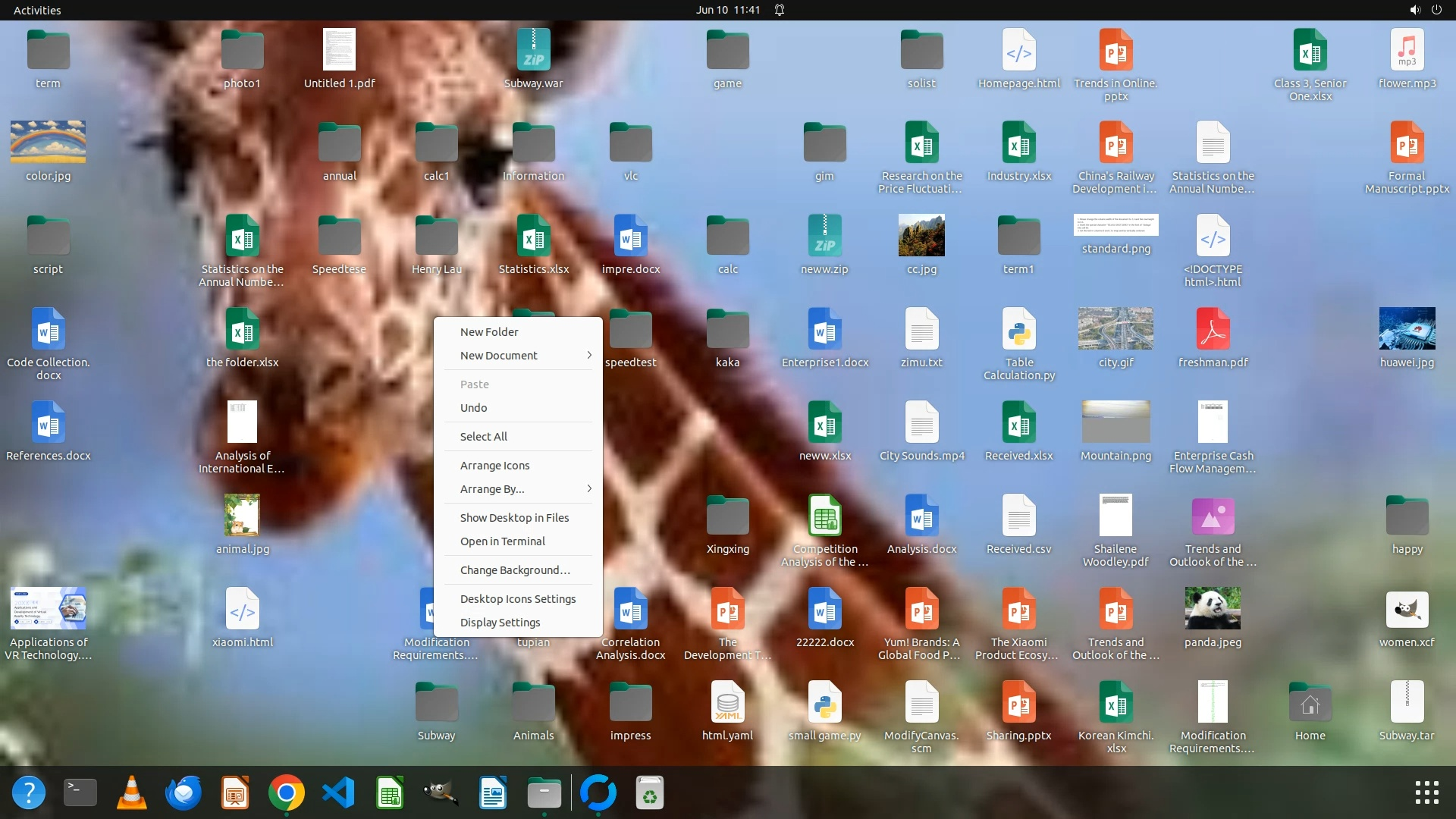Open the clock and calendar panel
The height and width of the screenshot is (819, 1456).
pos(727,10)
